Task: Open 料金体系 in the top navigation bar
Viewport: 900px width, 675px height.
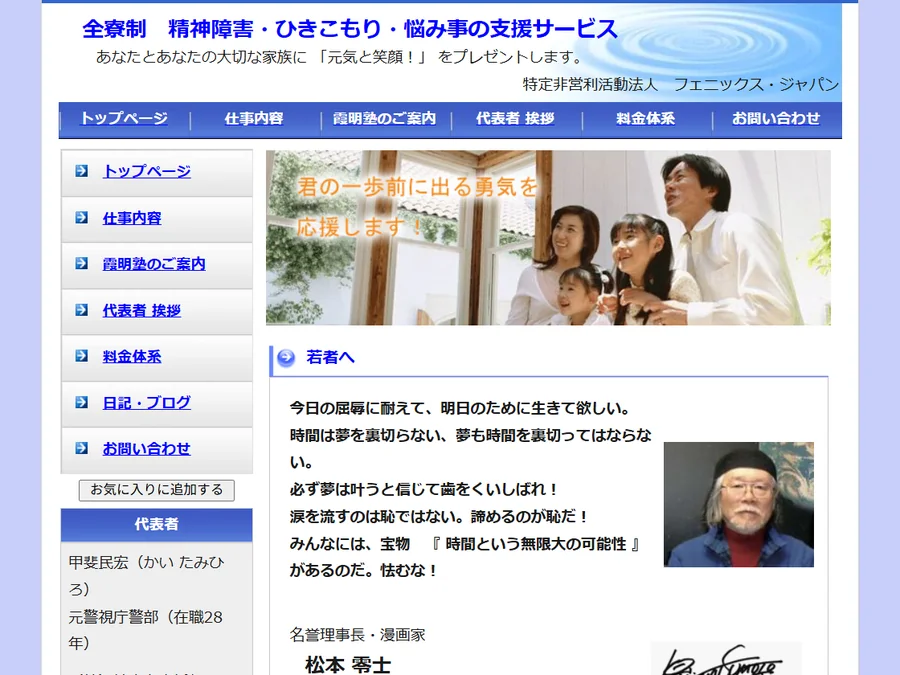Action: (x=645, y=118)
